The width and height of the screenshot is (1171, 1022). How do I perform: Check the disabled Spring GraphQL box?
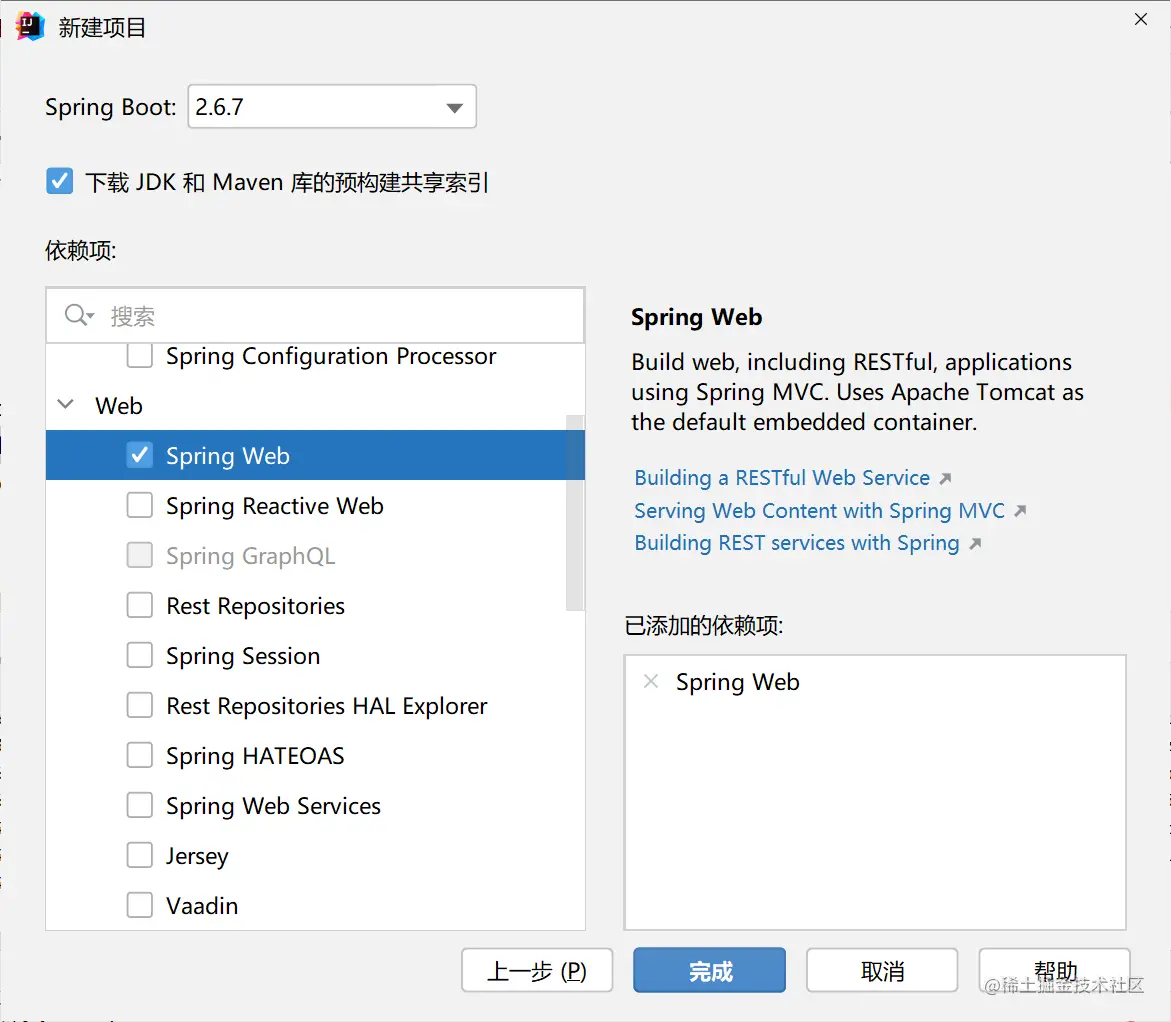point(140,555)
